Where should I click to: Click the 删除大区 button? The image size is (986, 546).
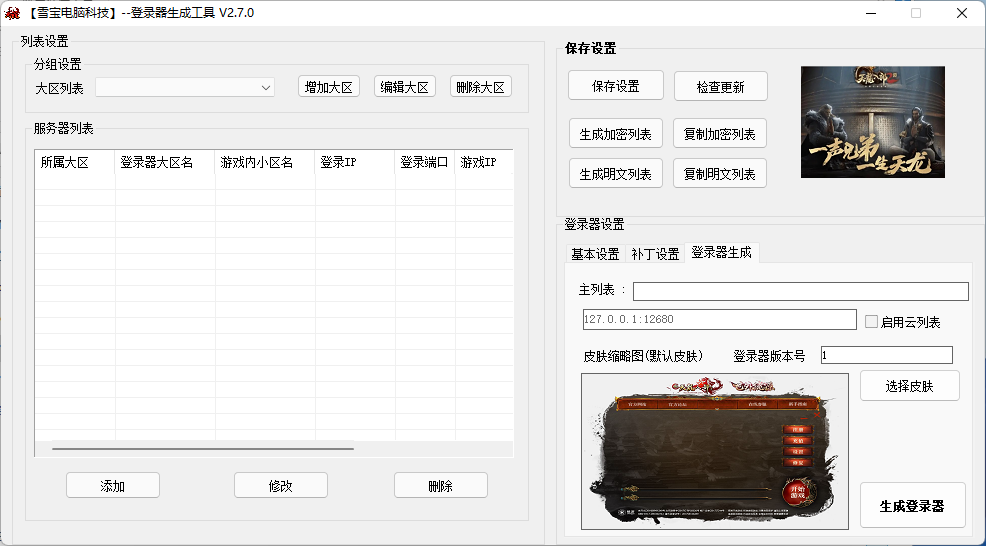(480, 87)
